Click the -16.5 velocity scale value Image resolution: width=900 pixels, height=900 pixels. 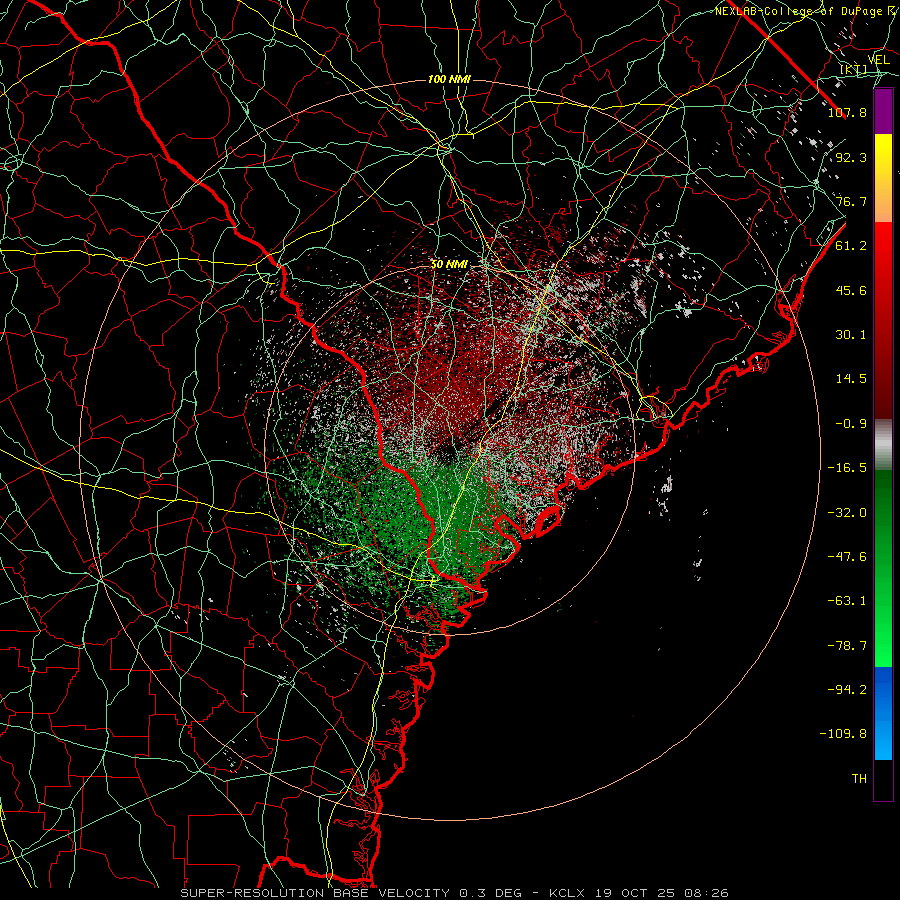[x=847, y=468]
